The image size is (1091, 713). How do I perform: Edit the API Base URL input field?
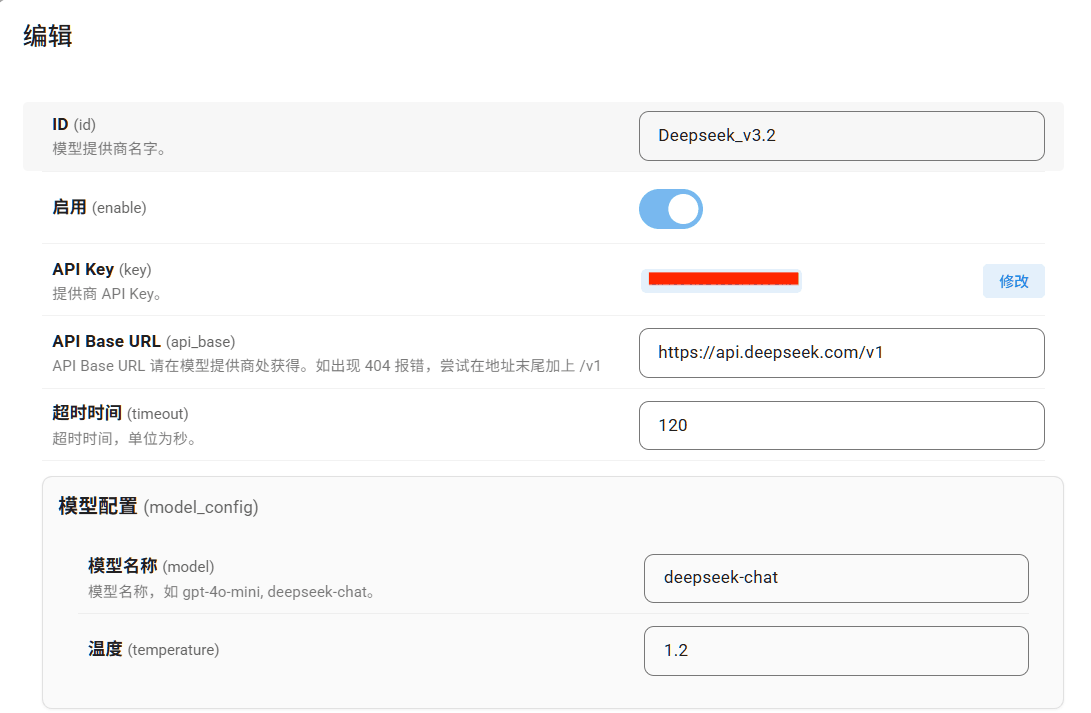click(841, 353)
